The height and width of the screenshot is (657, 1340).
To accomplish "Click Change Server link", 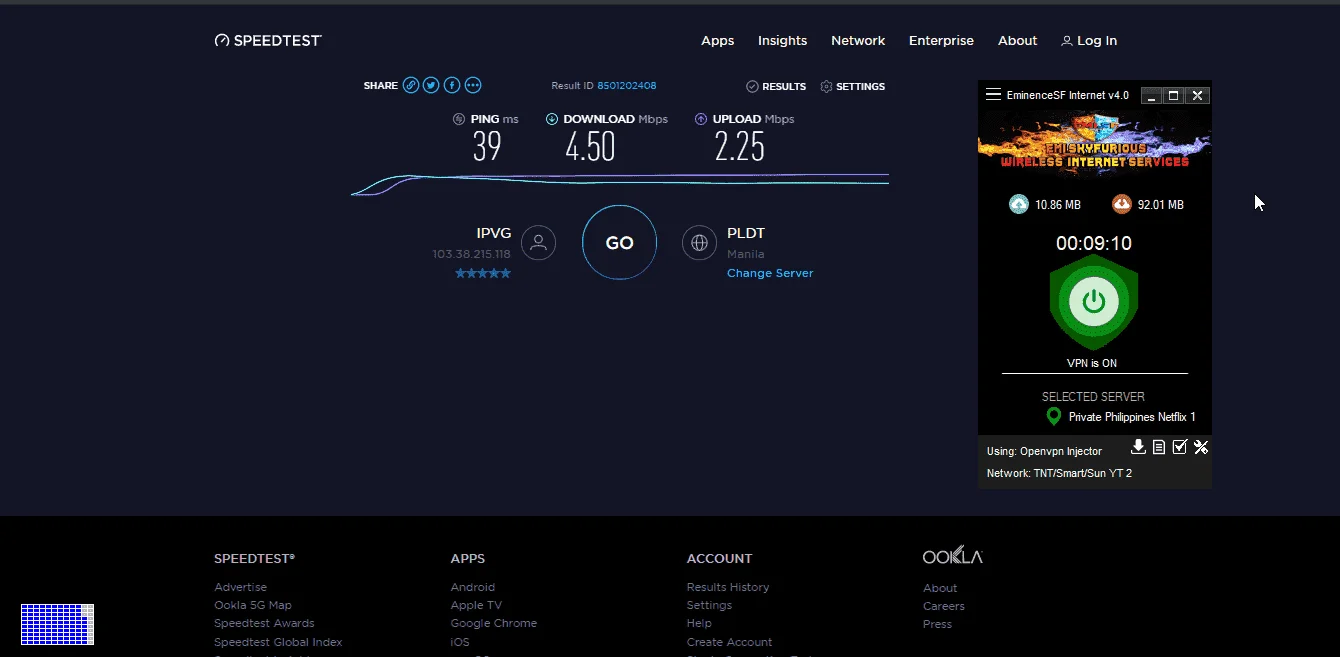I will point(770,273).
